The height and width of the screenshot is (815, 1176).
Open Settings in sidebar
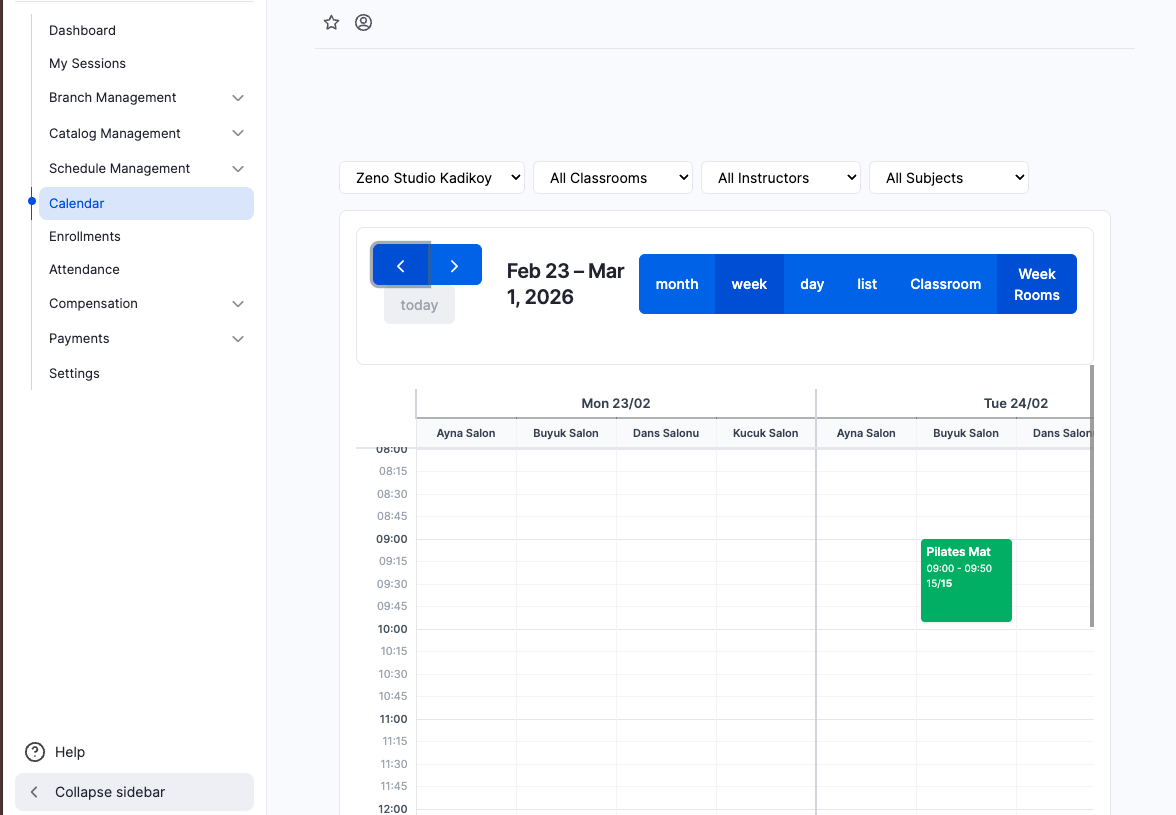click(x=74, y=373)
